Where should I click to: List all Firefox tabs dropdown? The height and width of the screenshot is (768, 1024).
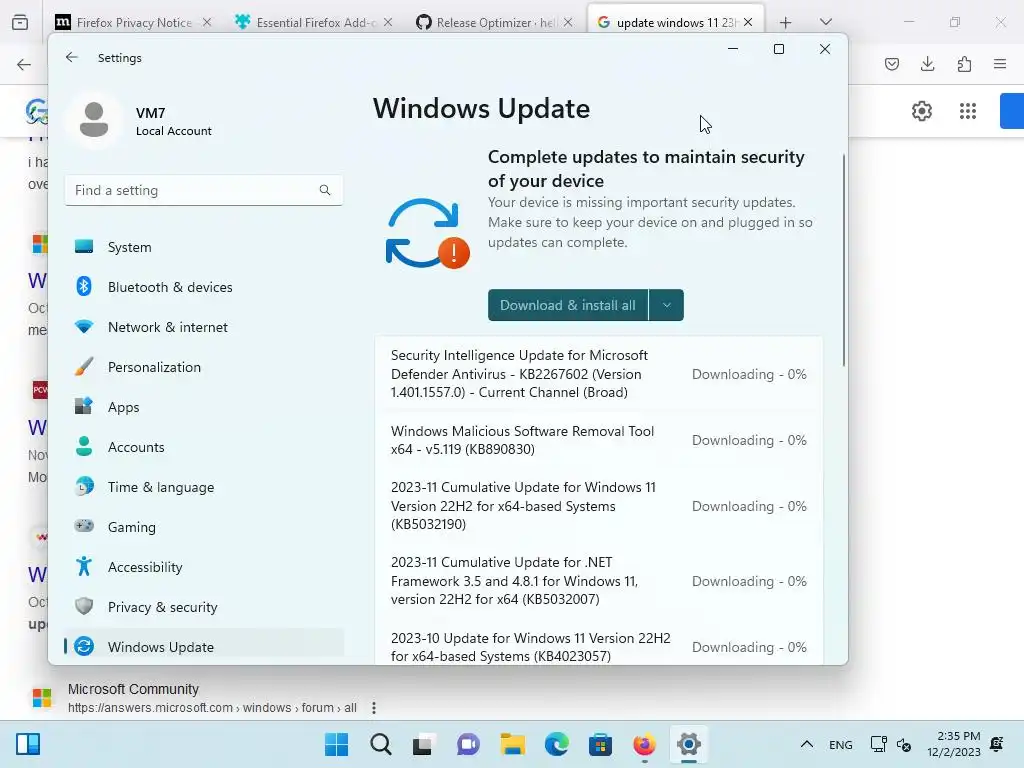tap(825, 22)
